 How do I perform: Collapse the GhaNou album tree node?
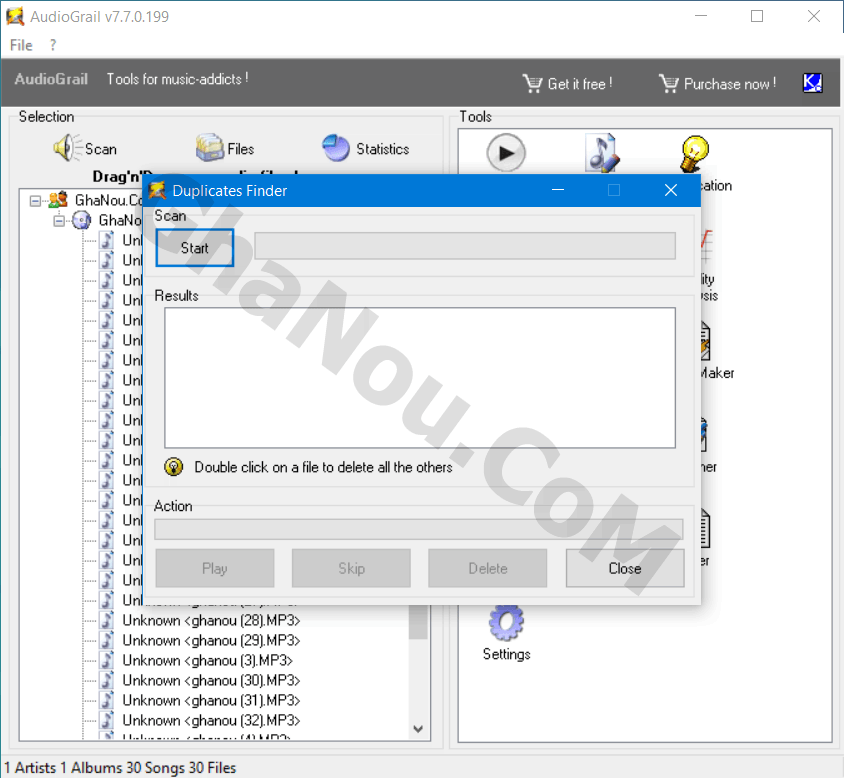pyautogui.click(x=59, y=221)
